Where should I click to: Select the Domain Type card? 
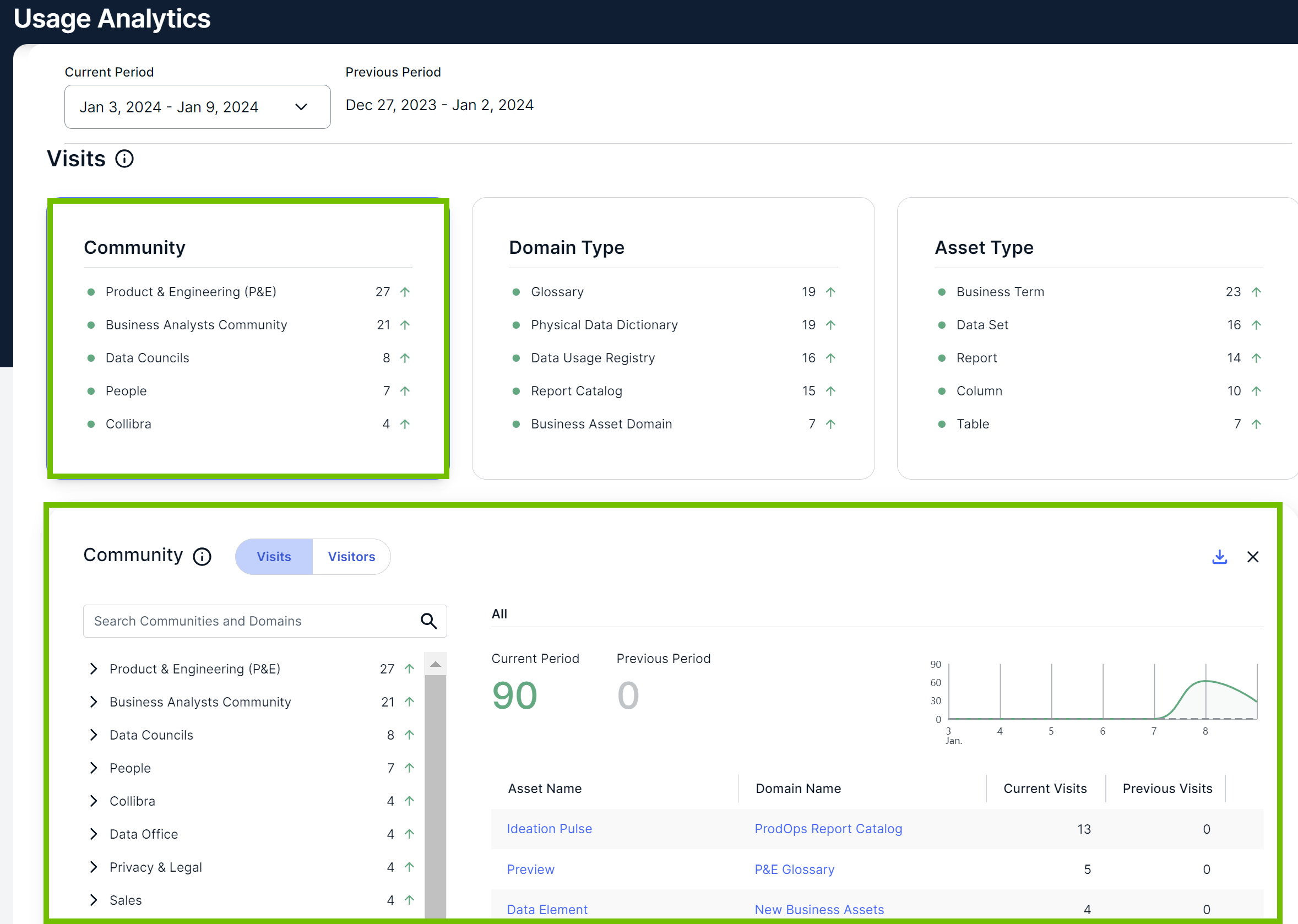point(673,338)
